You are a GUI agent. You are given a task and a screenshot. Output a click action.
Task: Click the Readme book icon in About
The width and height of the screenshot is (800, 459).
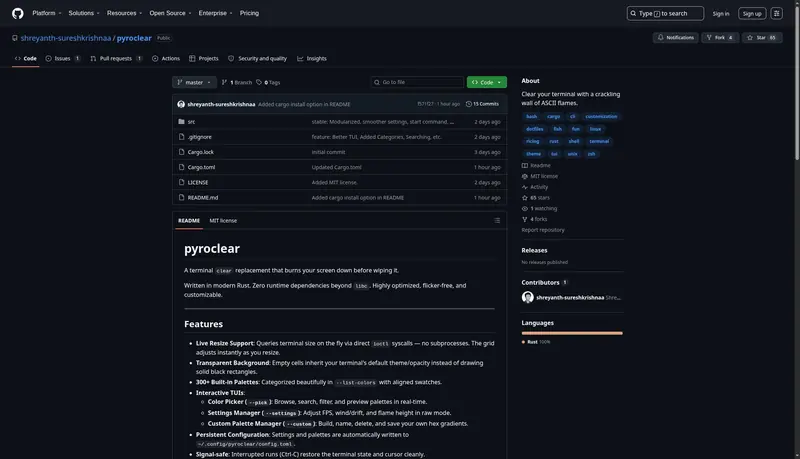[524, 166]
